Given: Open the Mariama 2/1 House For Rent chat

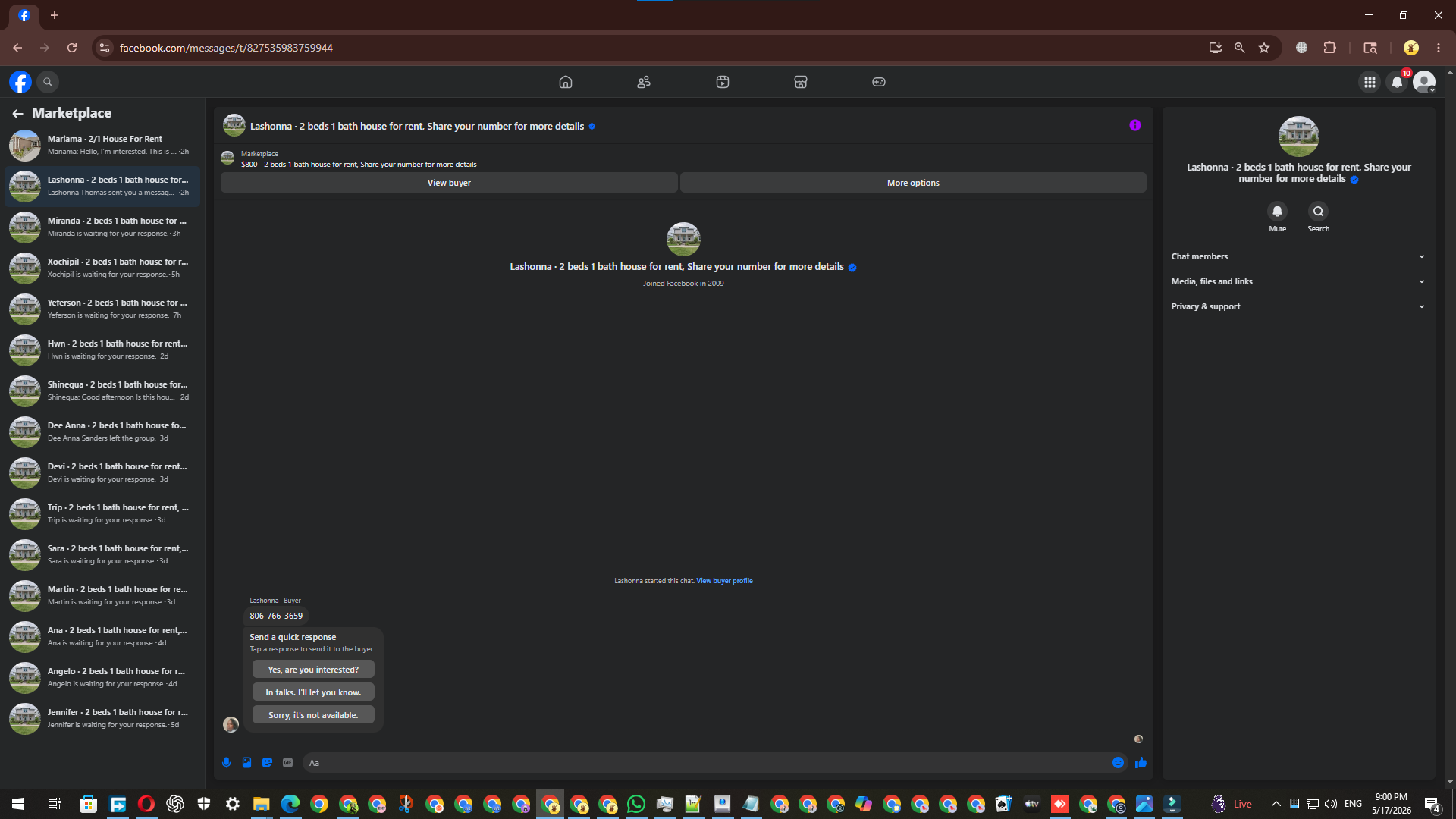Looking at the screenshot, I should tap(102, 146).
